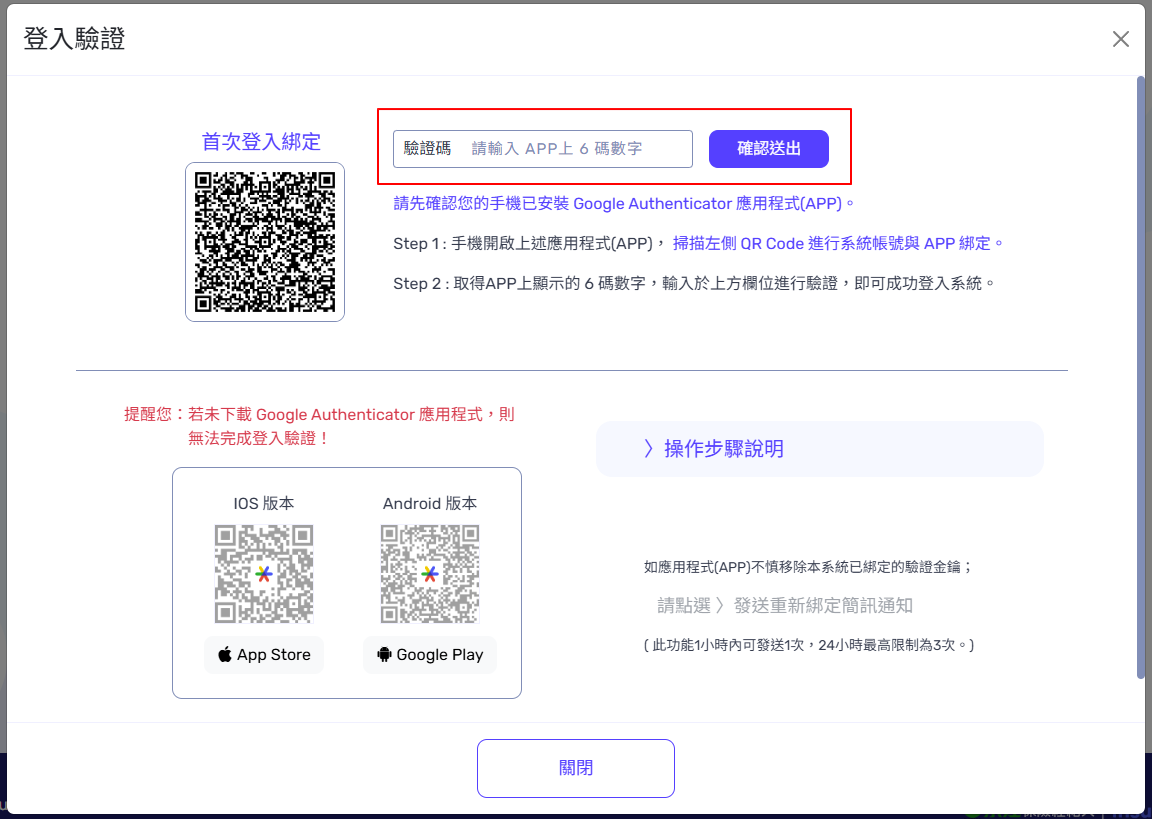This screenshot has width=1152, height=819.
Task: Click the chevron arrow beside 操作步驟說明
Action: 649,449
